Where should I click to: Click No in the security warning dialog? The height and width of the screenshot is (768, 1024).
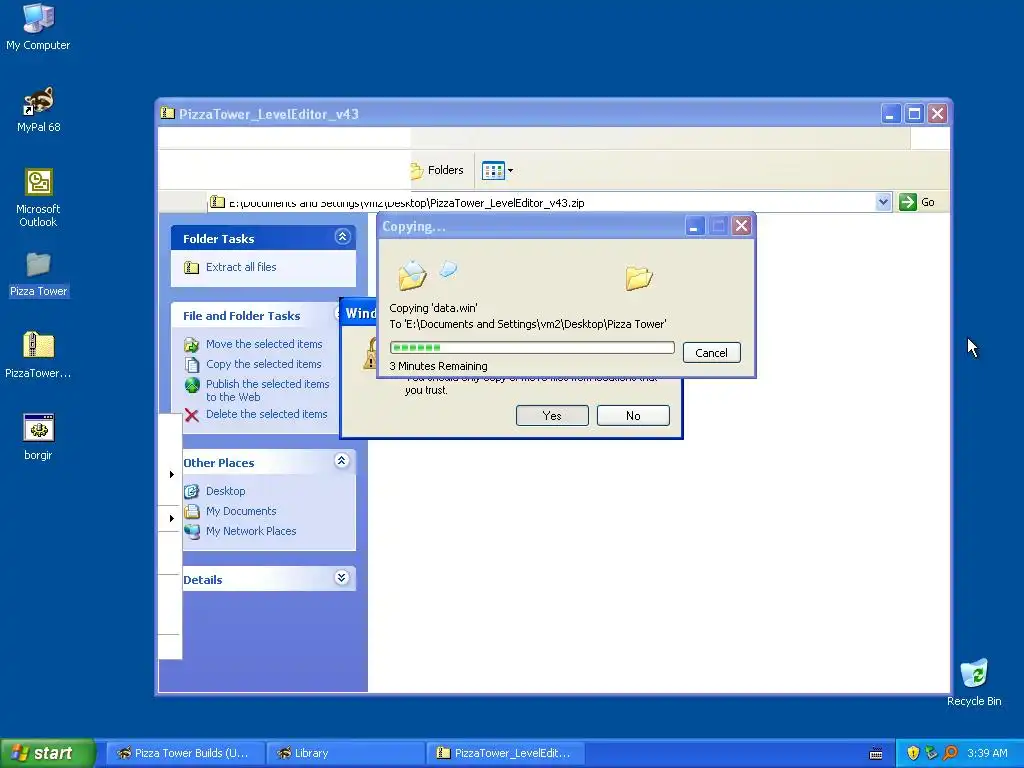[x=633, y=416]
